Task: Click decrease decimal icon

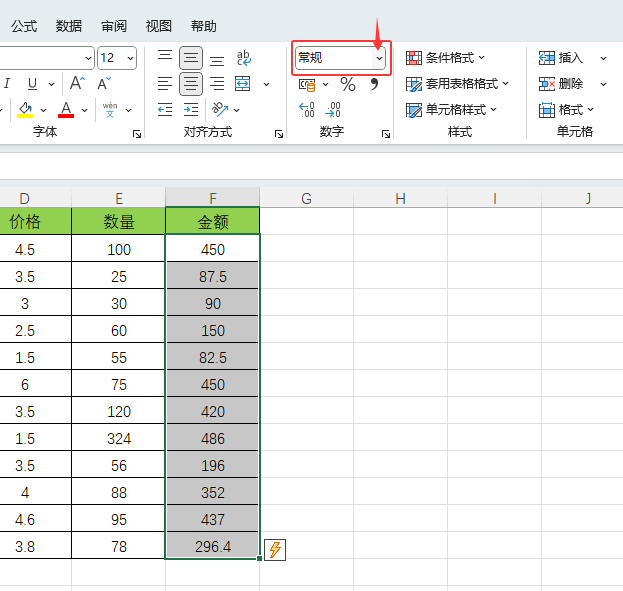Action: pyautogui.click(x=333, y=110)
